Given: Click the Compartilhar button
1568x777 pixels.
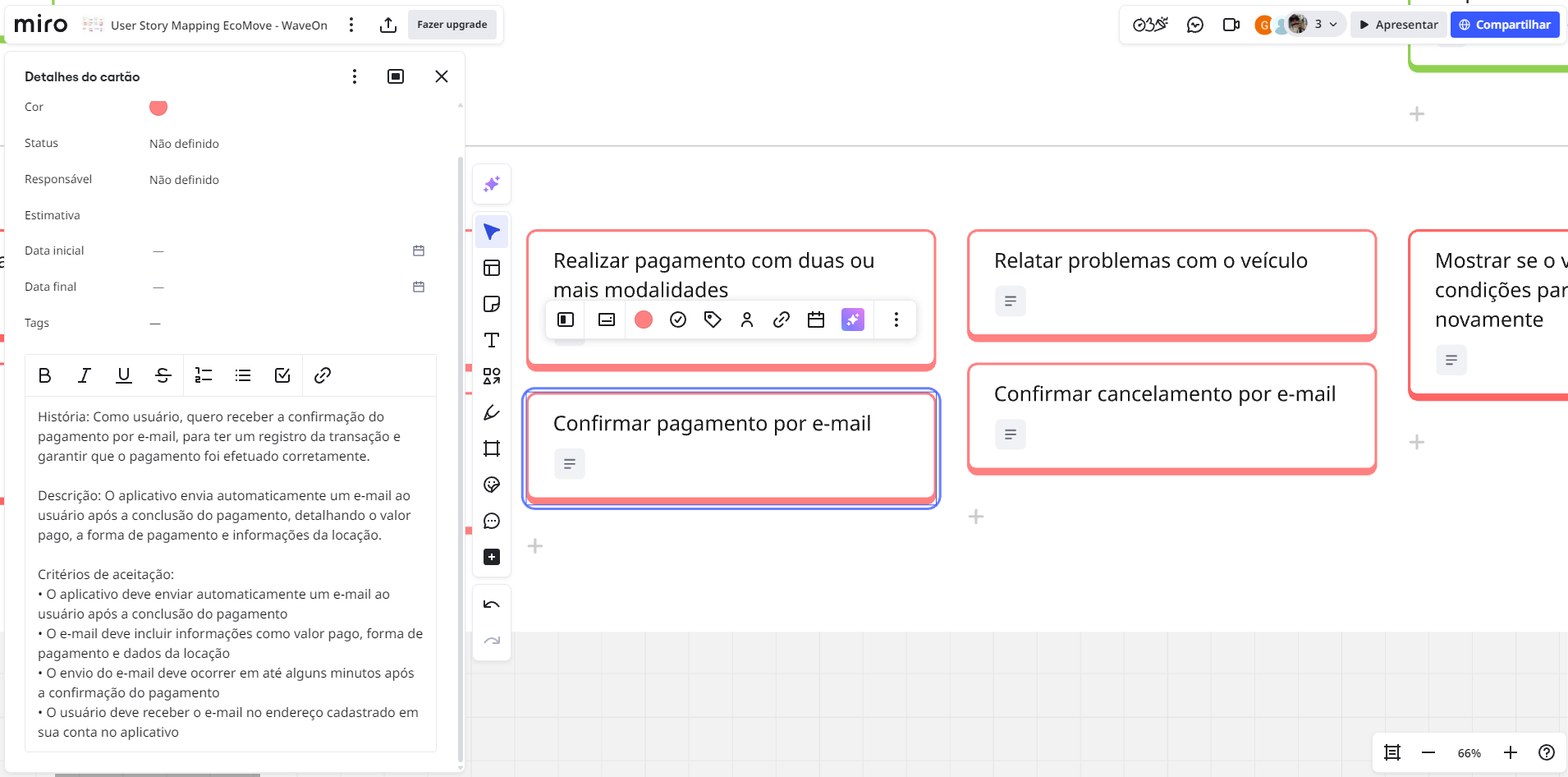Looking at the screenshot, I should point(1504,25).
